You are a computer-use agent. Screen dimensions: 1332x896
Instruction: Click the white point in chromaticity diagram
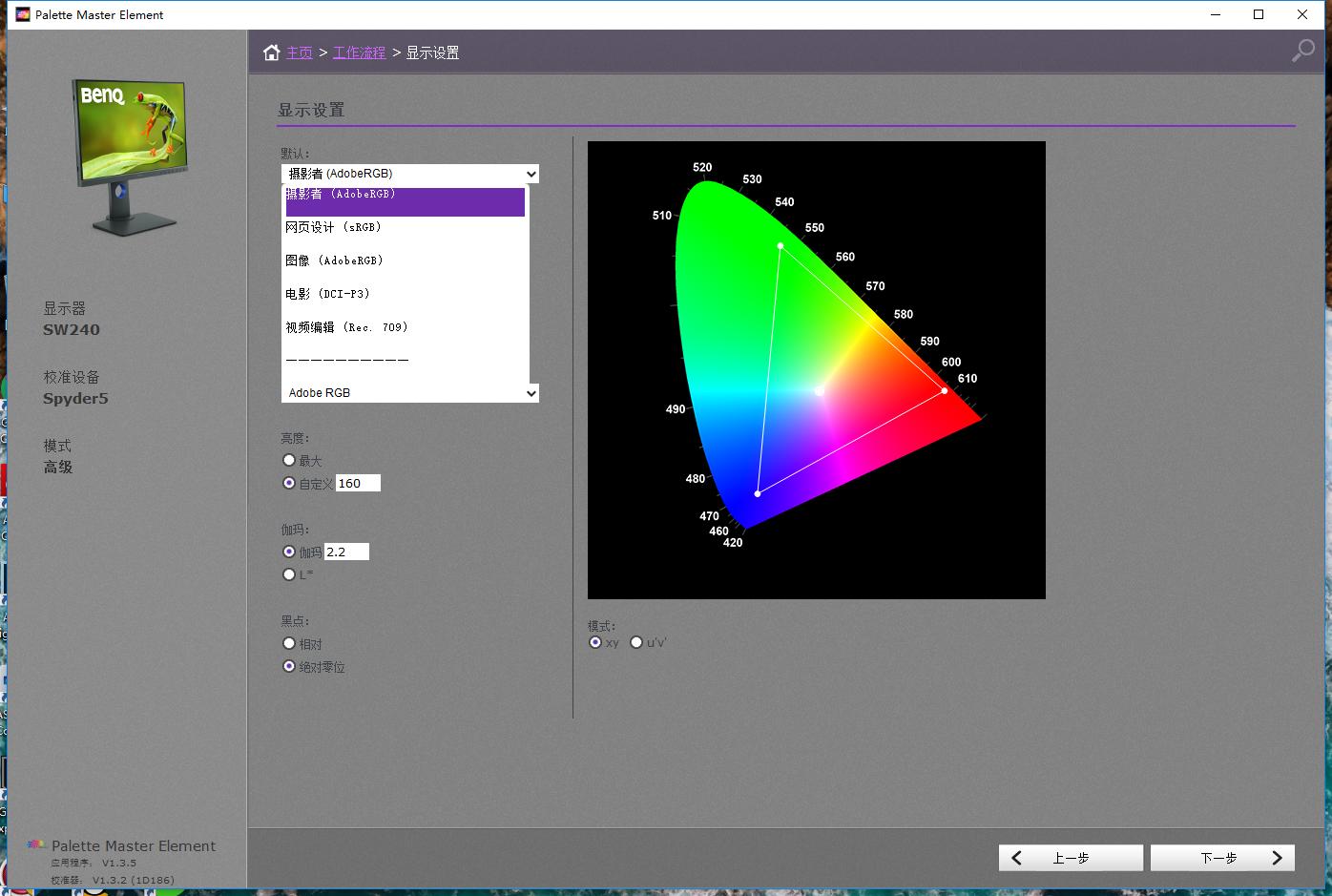[x=819, y=391]
